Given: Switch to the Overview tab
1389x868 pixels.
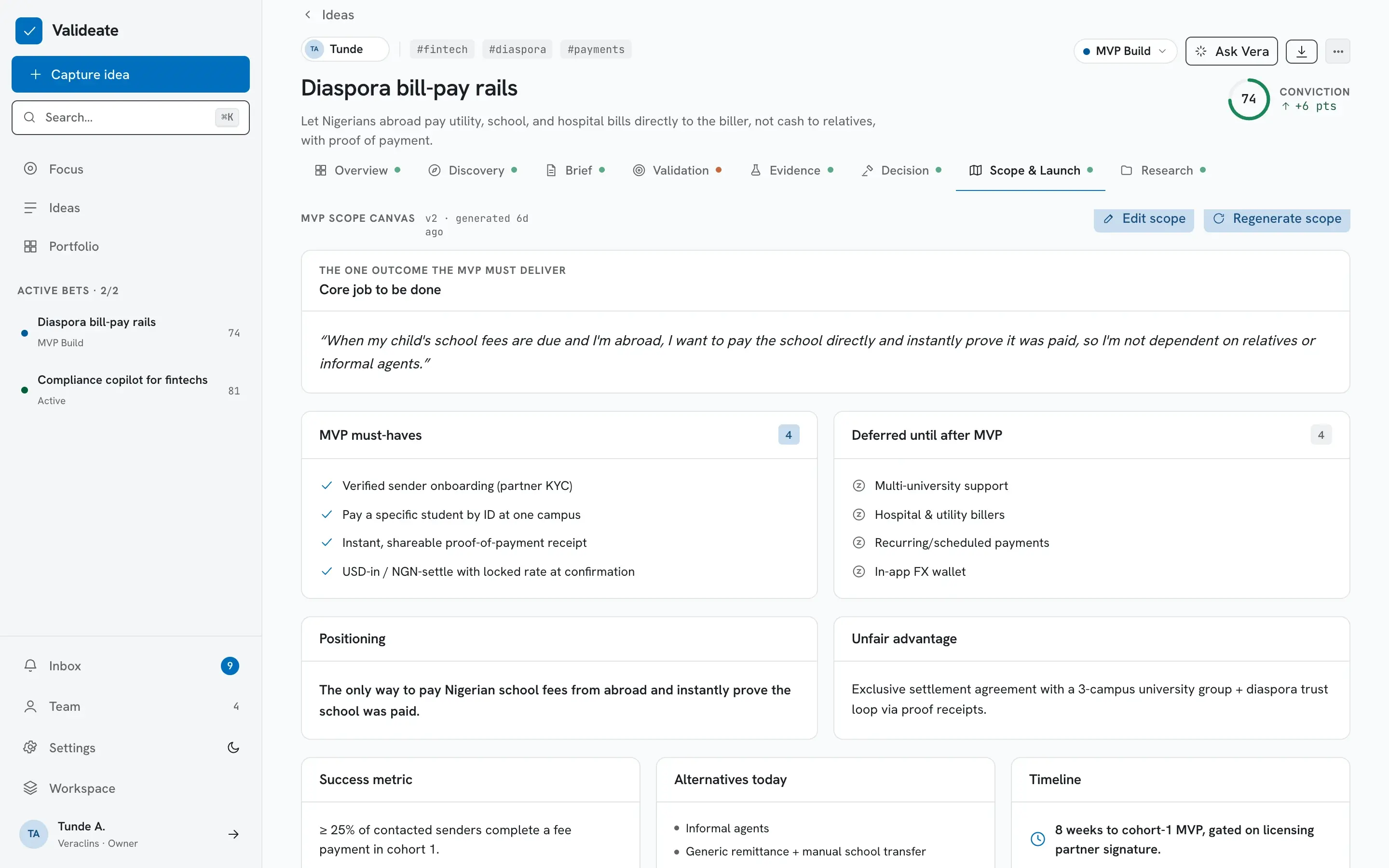Looking at the screenshot, I should coord(357,171).
